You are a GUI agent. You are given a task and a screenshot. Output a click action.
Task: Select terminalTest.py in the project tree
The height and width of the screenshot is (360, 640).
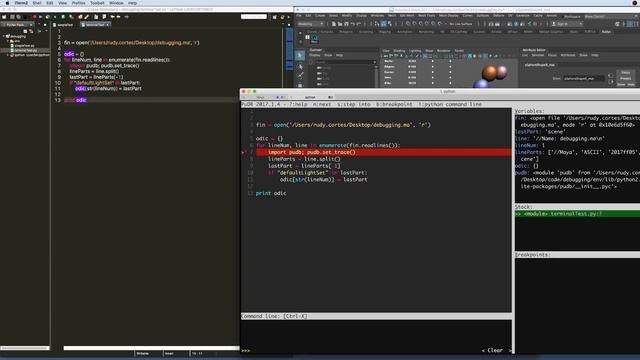[26, 50]
